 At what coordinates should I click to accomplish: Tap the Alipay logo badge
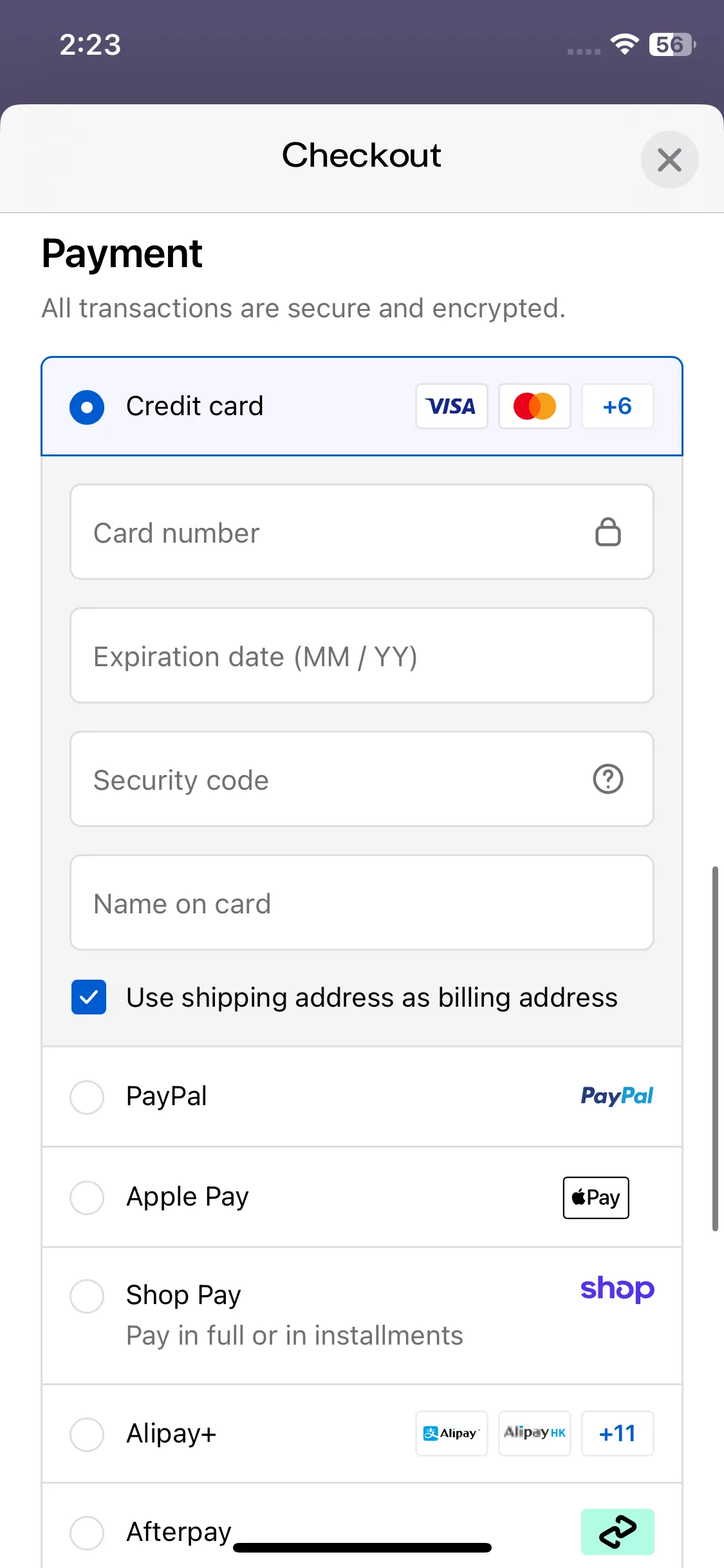pos(451,1433)
